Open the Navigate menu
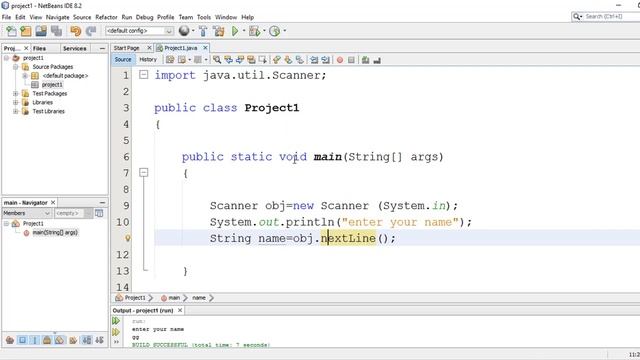Image resolution: width=640 pixels, height=360 pixels. [x=58, y=17]
